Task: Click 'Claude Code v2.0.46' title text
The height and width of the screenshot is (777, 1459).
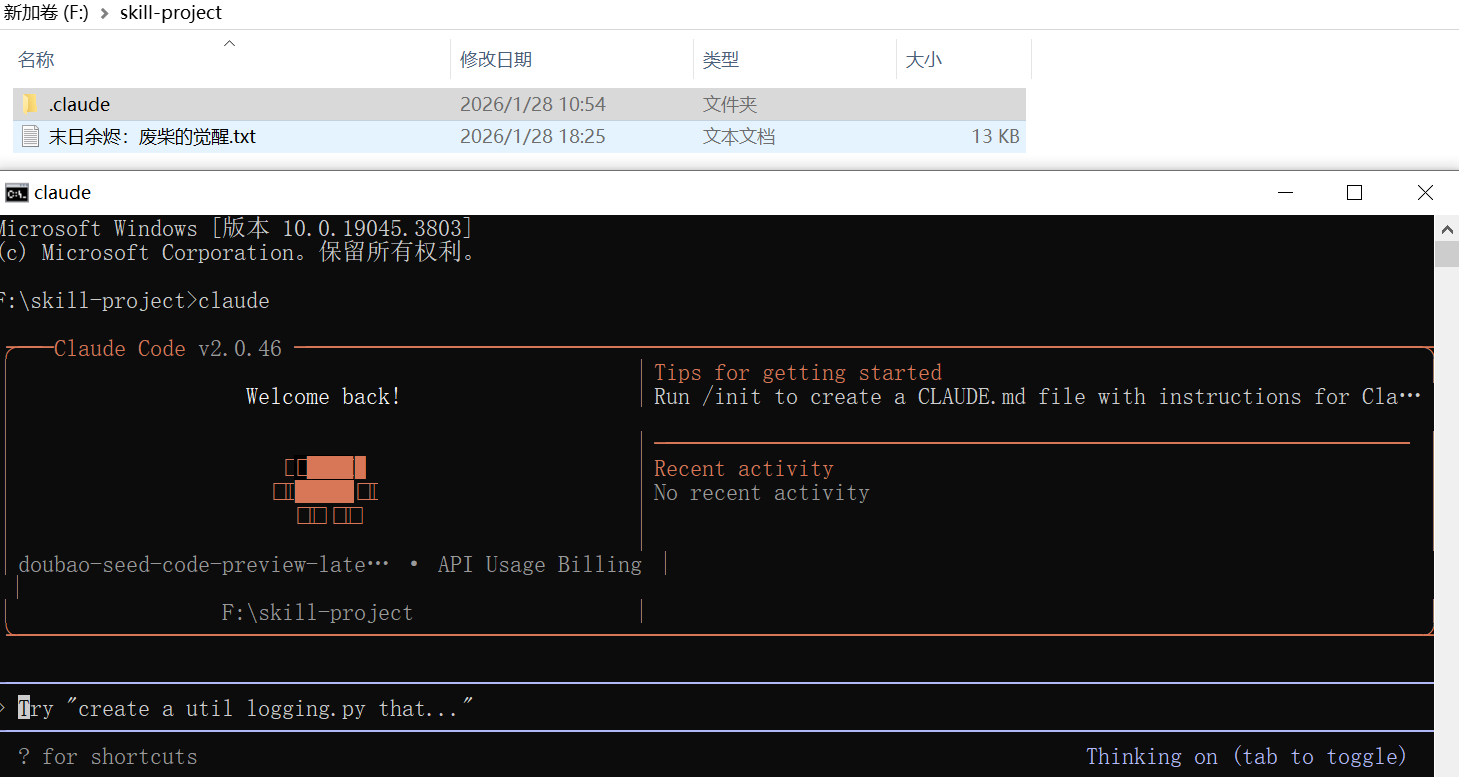Action: 168,349
